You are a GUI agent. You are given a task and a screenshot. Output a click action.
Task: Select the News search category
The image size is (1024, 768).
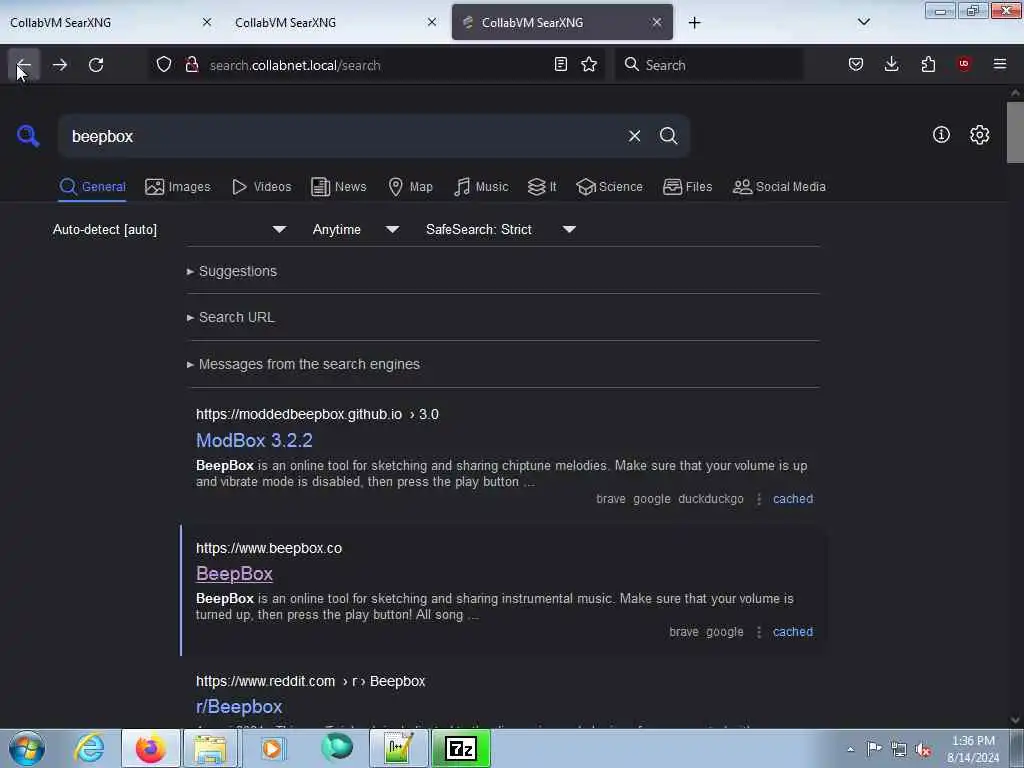pos(338,187)
